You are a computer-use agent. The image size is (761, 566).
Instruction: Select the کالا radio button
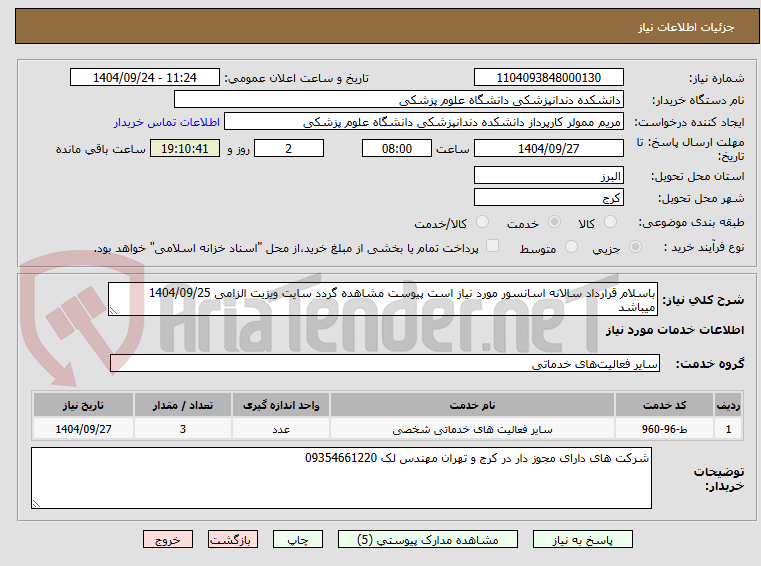point(610,222)
